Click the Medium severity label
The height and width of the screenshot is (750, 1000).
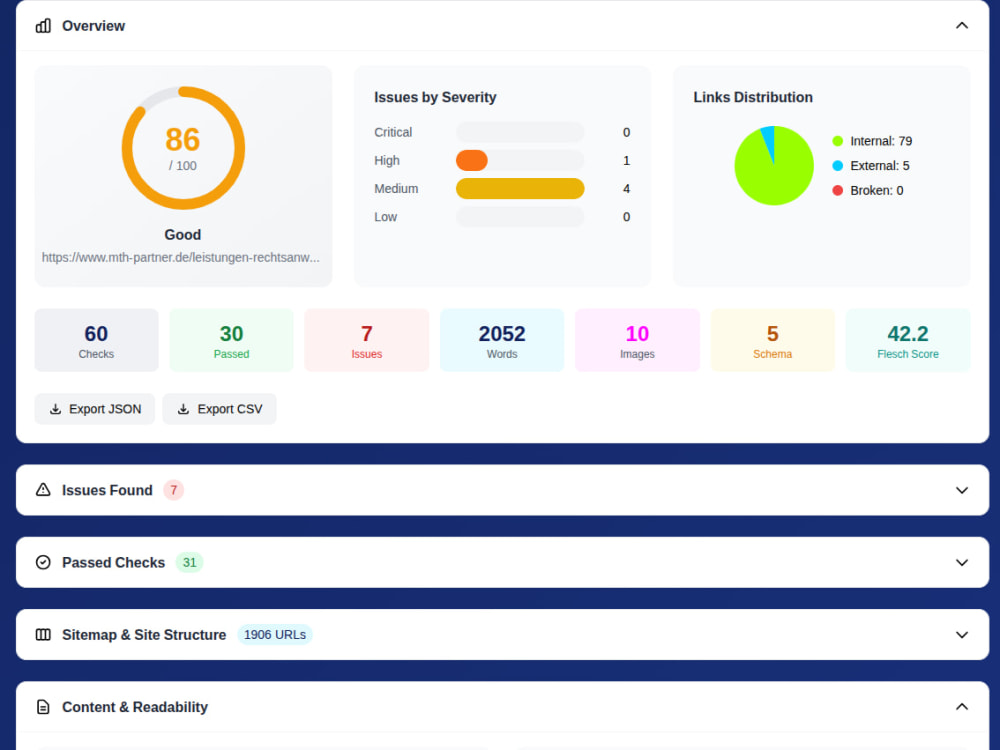pos(396,189)
